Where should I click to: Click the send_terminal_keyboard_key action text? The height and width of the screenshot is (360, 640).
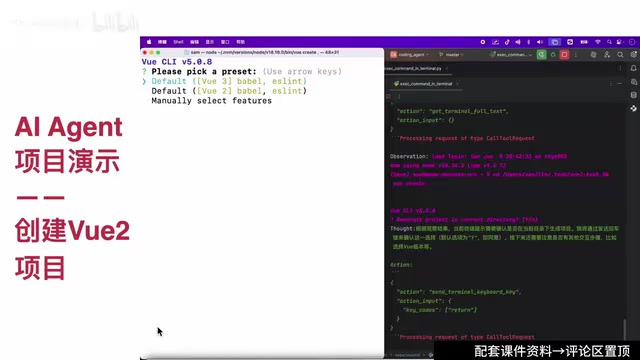click(475, 292)
